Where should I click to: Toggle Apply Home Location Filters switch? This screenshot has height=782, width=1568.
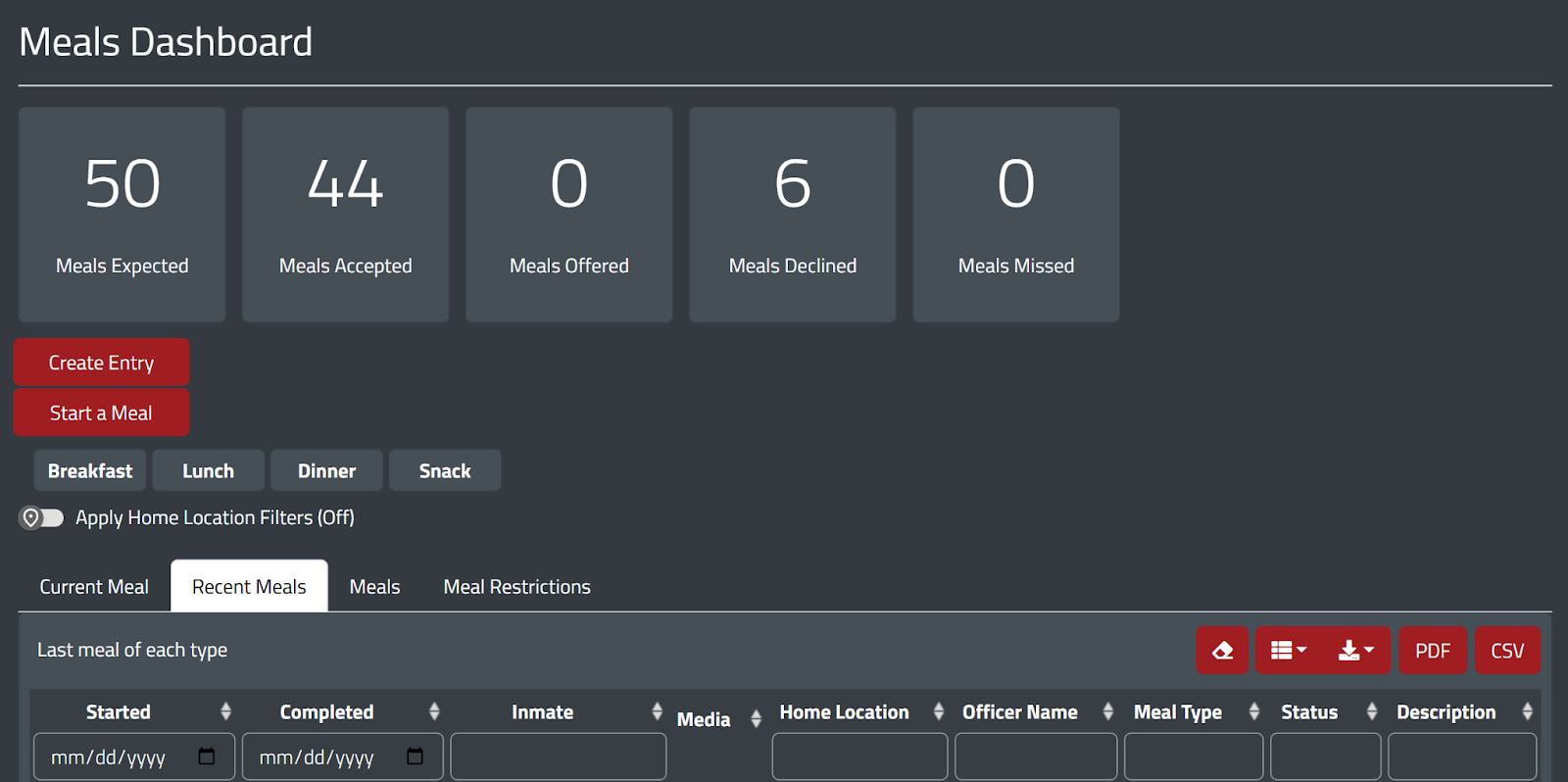tap(41, 517)
